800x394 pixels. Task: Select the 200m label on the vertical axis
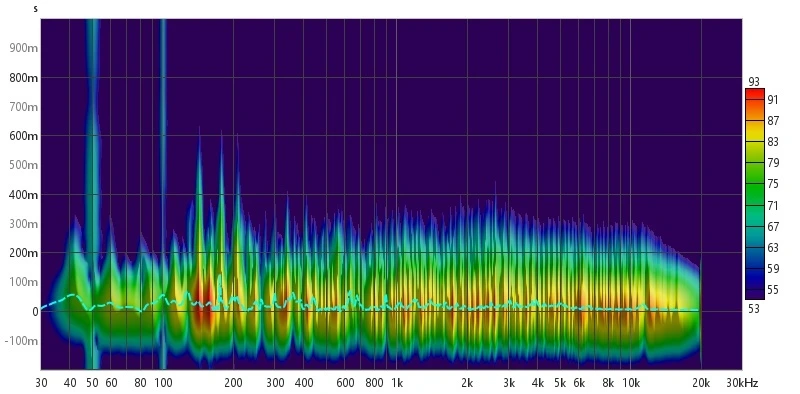click(x=24, y=253)
